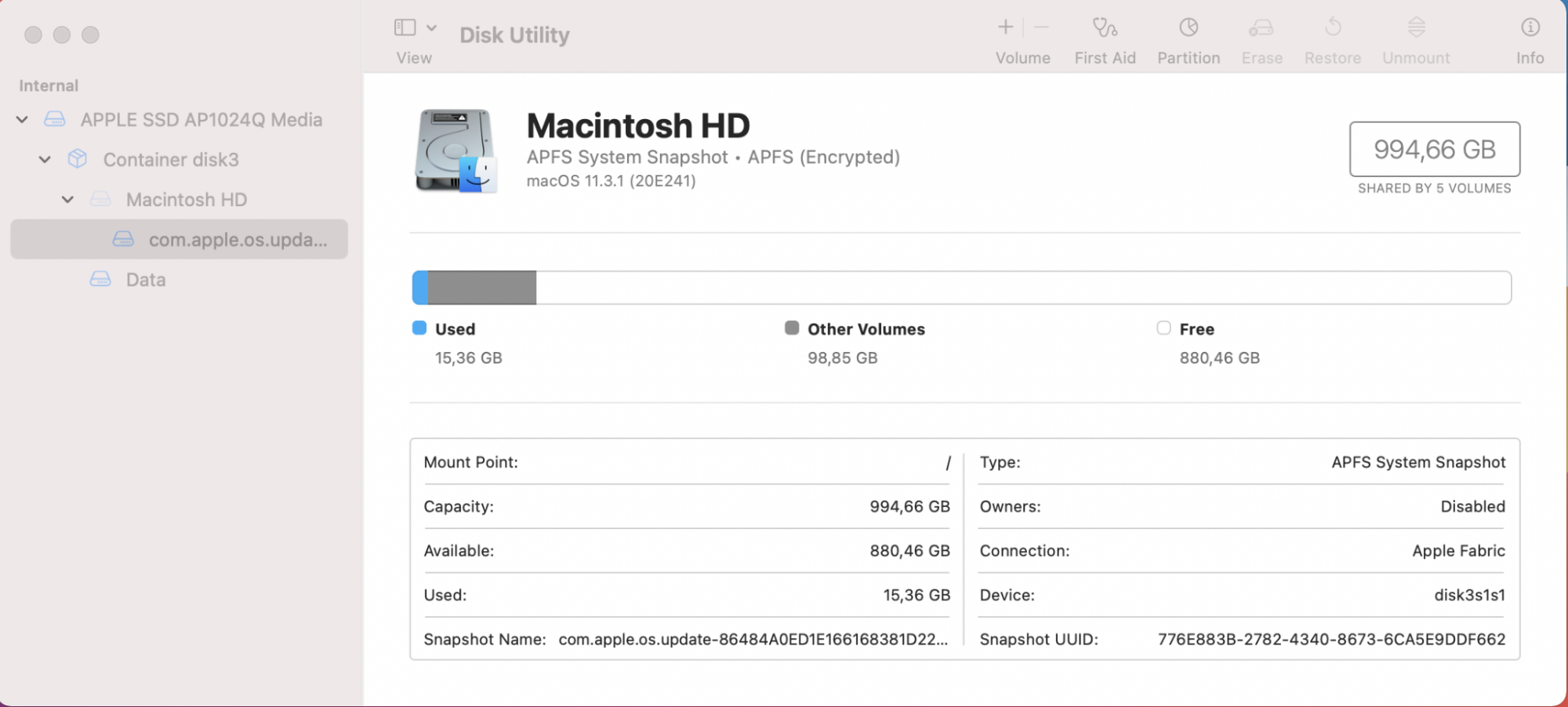Open the View sidebar options icon

[x=405, y=27]
